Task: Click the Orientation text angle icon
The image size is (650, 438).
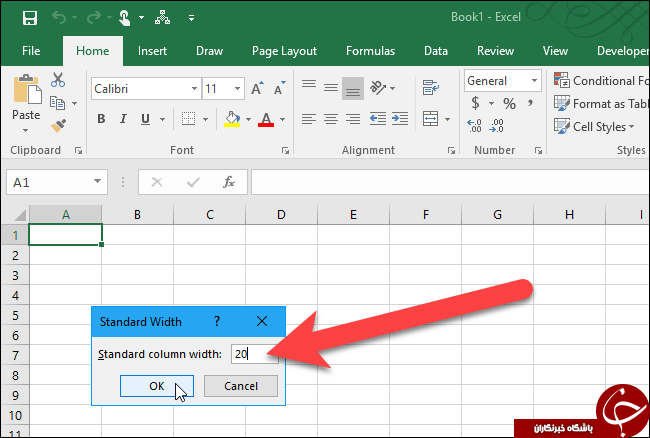Action: [378, 87]
